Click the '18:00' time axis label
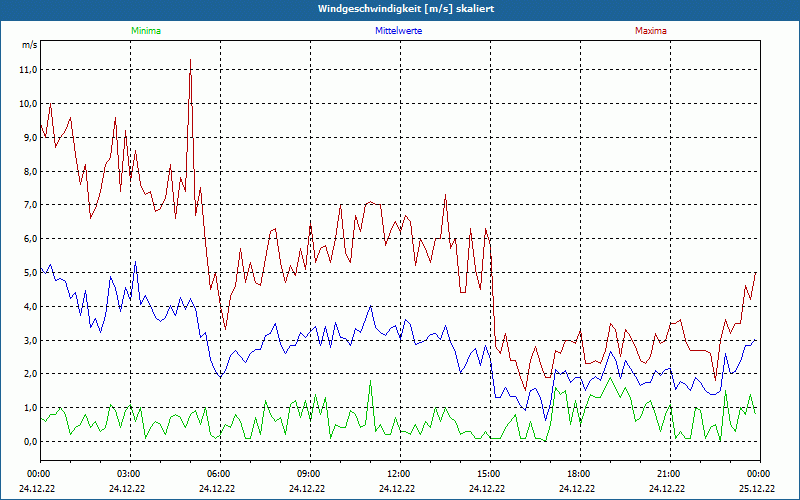Viewport: 800px width, 500px height. point(579,474)
